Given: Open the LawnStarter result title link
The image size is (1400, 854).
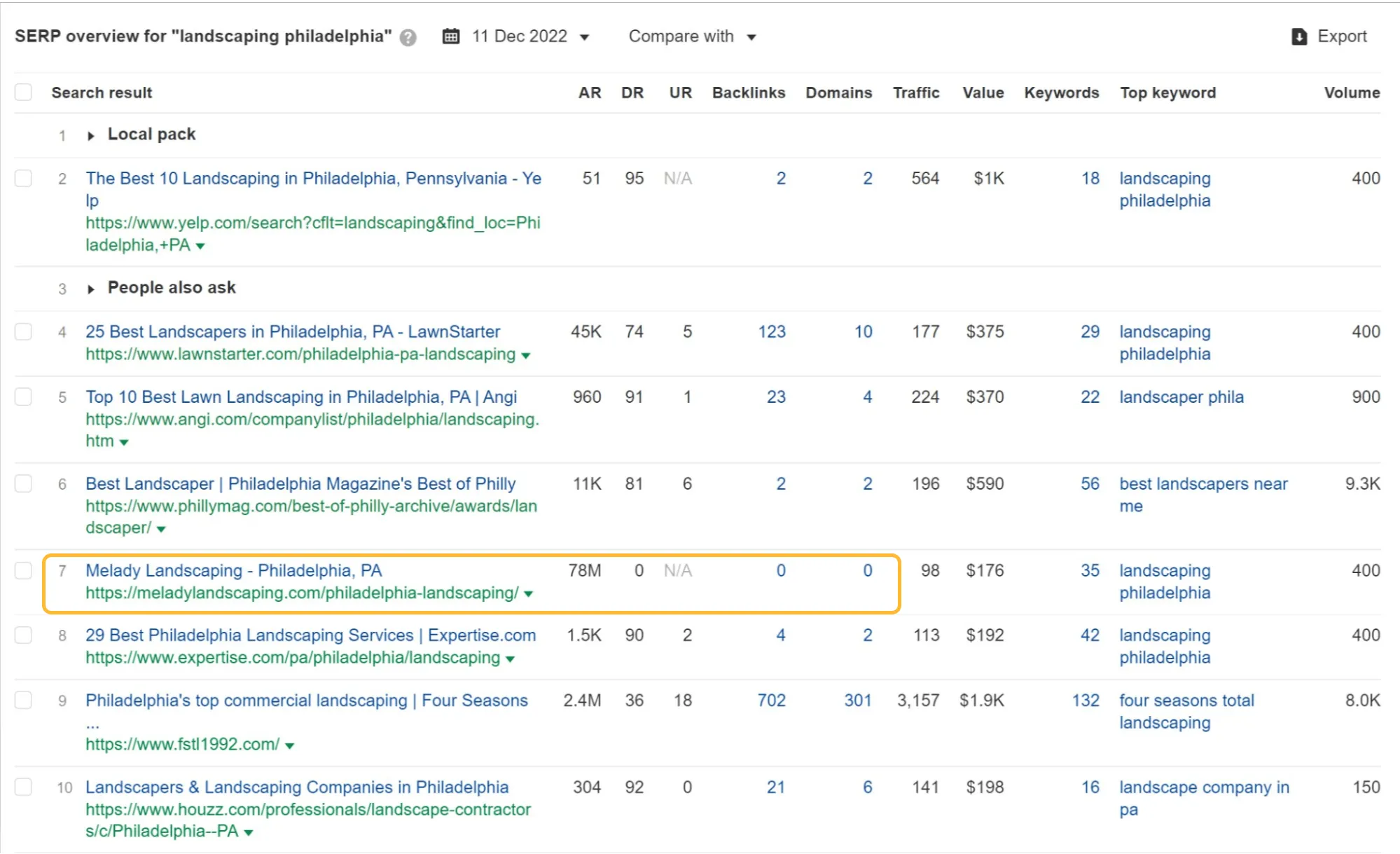Looking at the screenshot, I should coord(293,331).
